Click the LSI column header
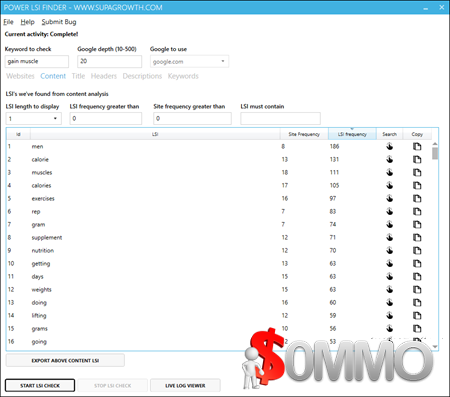Image resolution: width=450 pixels, height=397 pixels. click(x=155, y=134)
